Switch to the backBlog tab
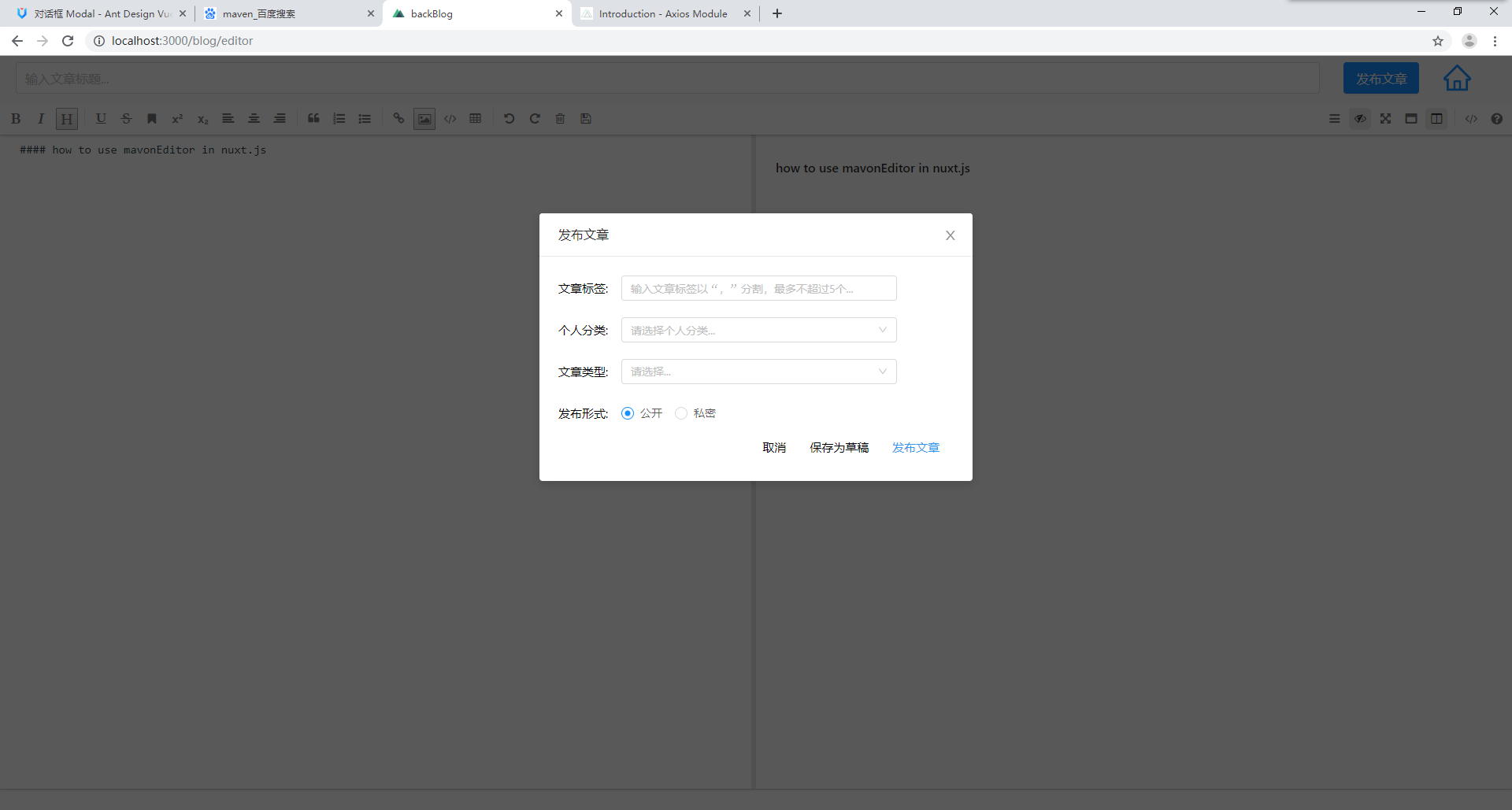Image resolution: width=1512 pixels, height=810 pixels. tap(477, 13)
